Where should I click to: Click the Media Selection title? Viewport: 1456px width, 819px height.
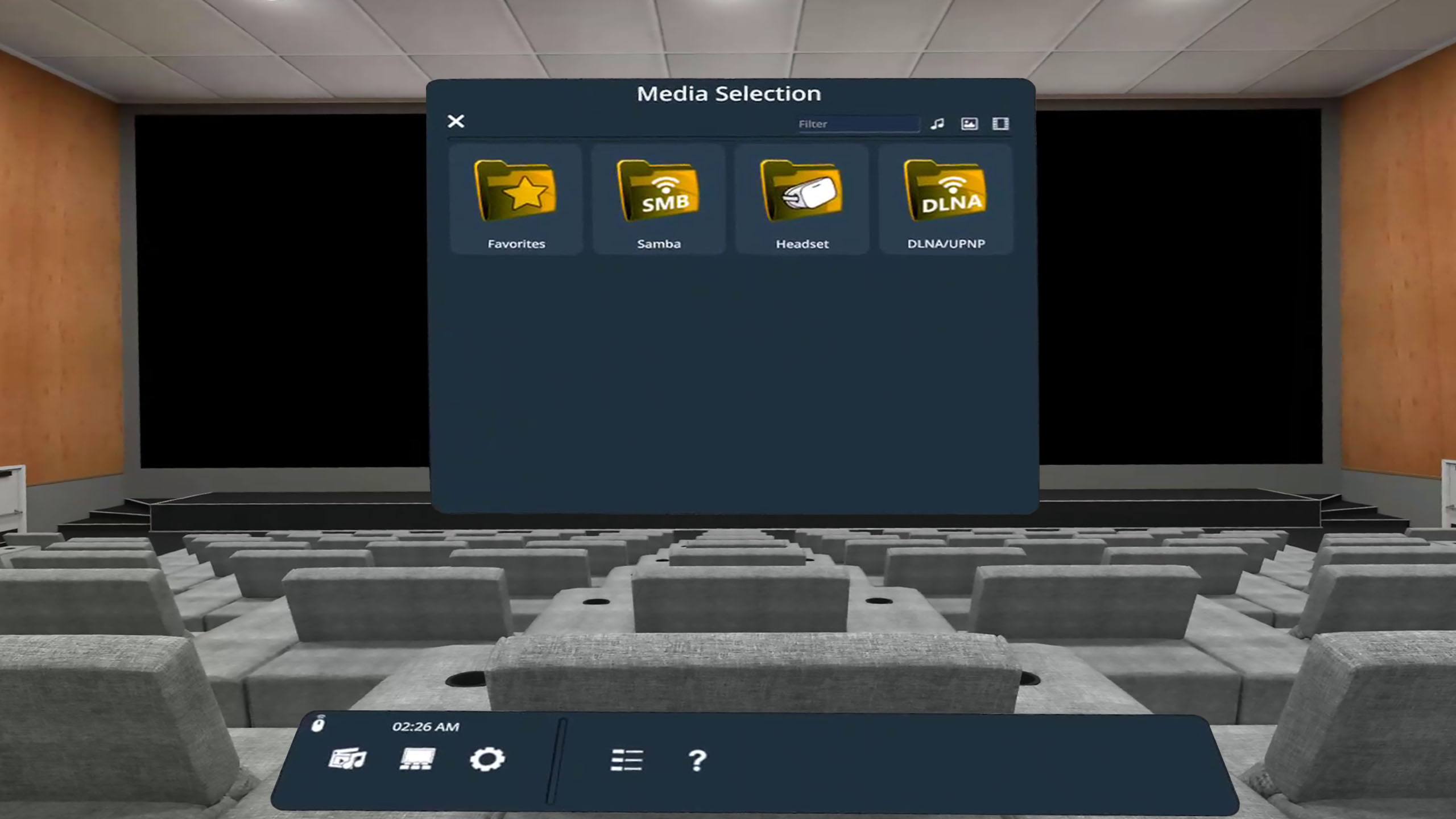729,94
